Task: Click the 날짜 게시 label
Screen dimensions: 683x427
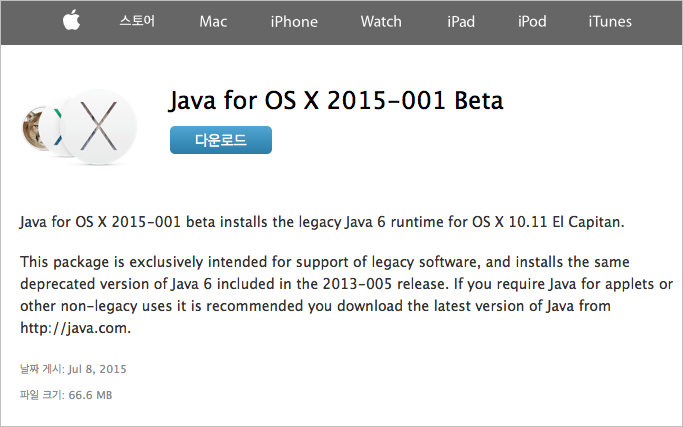Action: click(x=41, y=369)
